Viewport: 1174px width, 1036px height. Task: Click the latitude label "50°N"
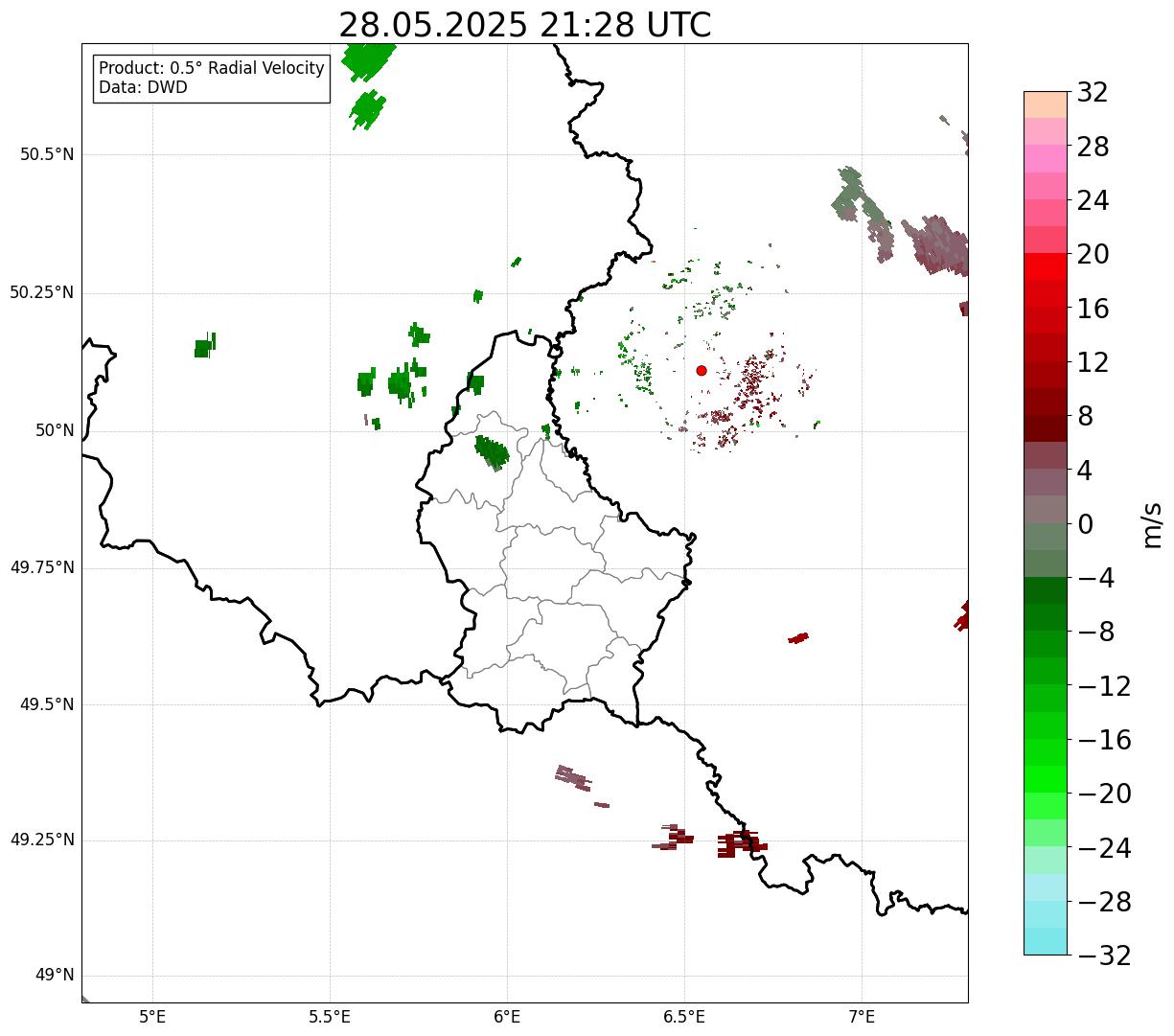click(55, 430)
